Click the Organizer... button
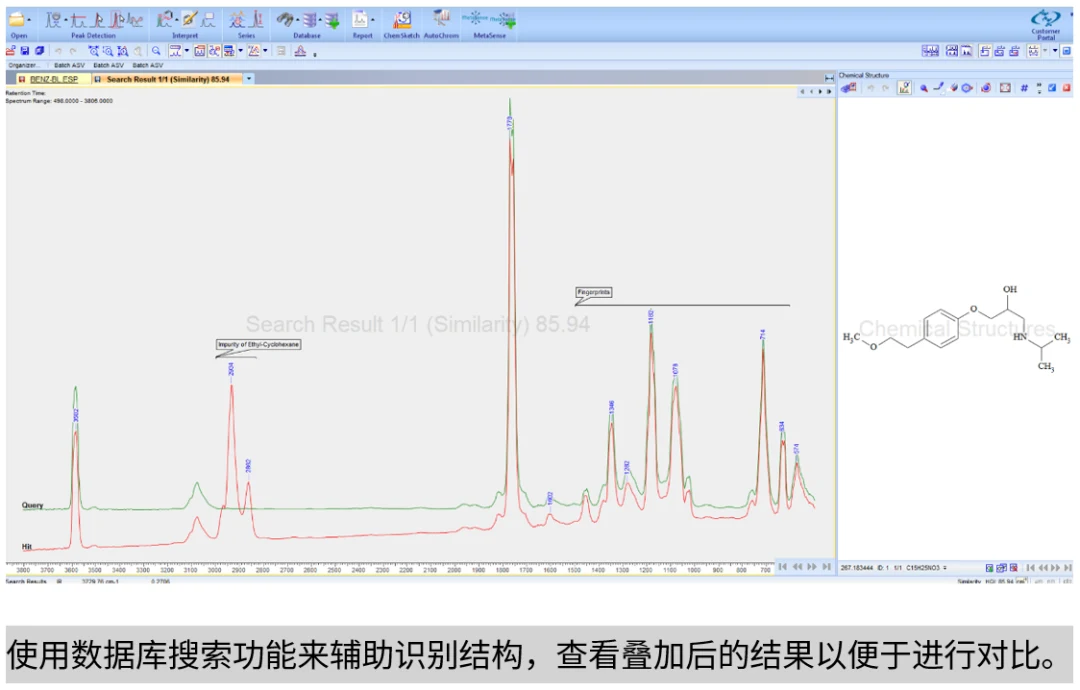The image size is (1080, 690). click(24, 65)
